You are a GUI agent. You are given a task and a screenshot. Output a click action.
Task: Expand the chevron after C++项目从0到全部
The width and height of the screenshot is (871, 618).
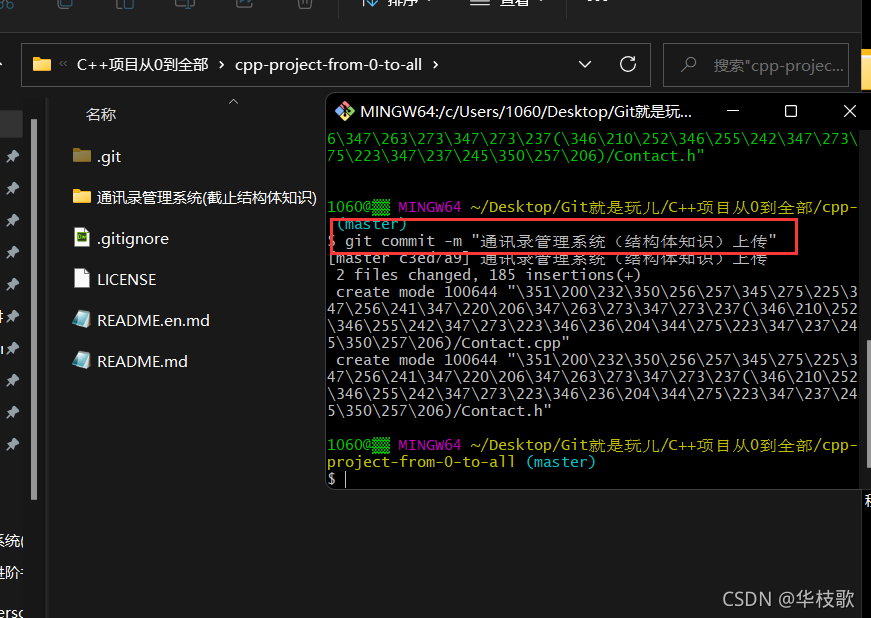pos(222,65)
